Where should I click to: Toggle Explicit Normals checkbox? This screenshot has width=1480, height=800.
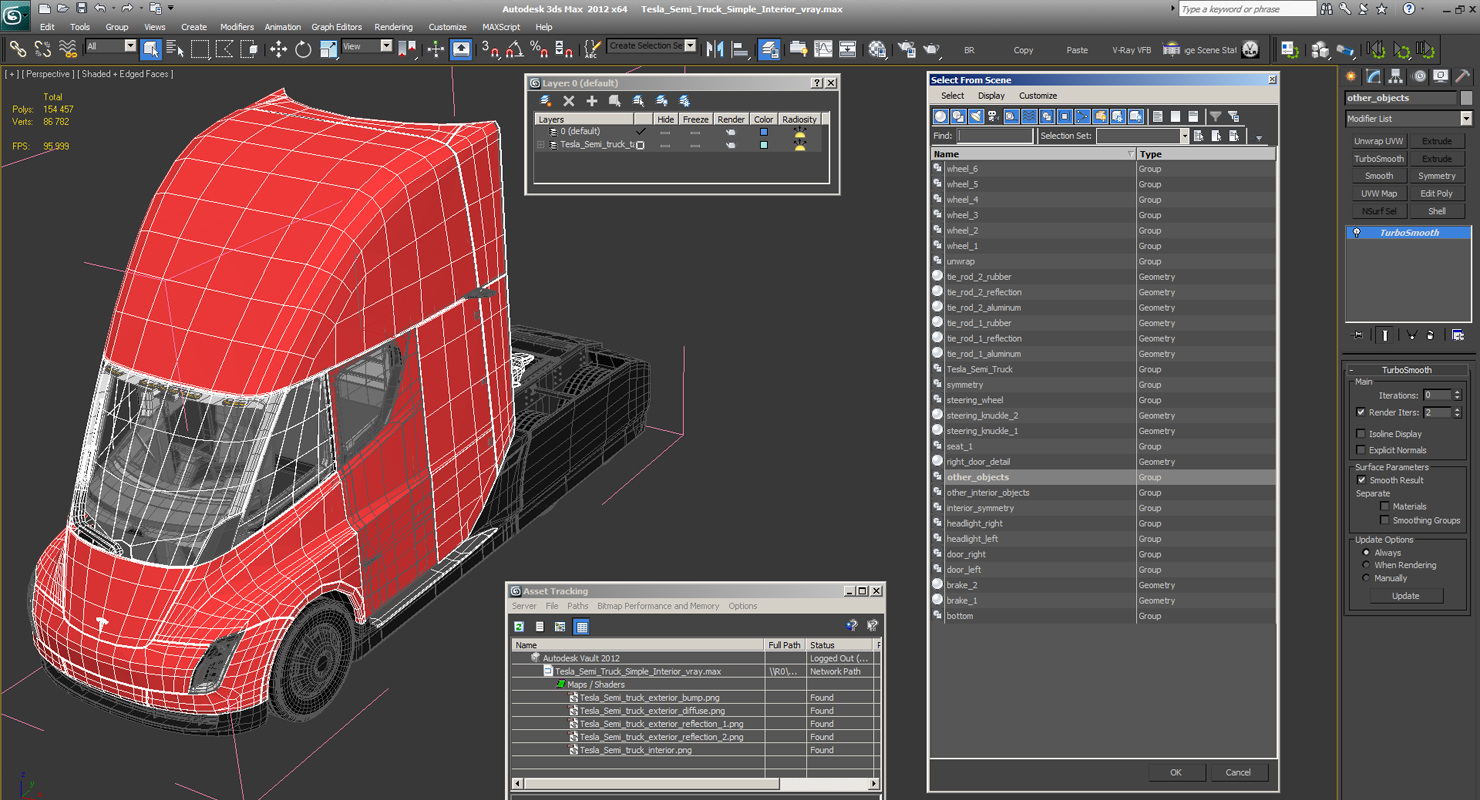coord(1361,450)
